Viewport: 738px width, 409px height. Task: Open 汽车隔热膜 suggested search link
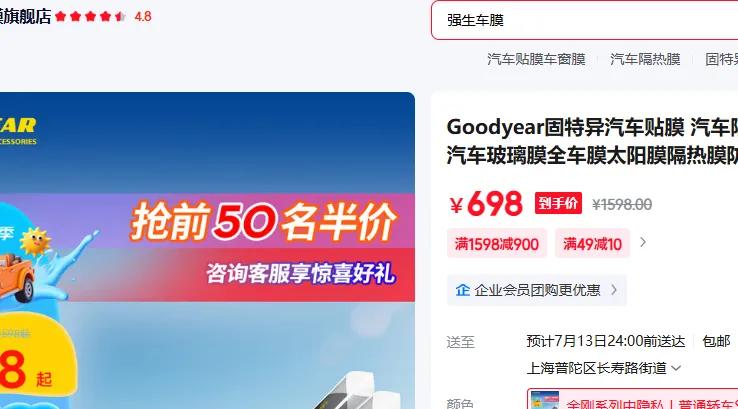pos(645,59)
